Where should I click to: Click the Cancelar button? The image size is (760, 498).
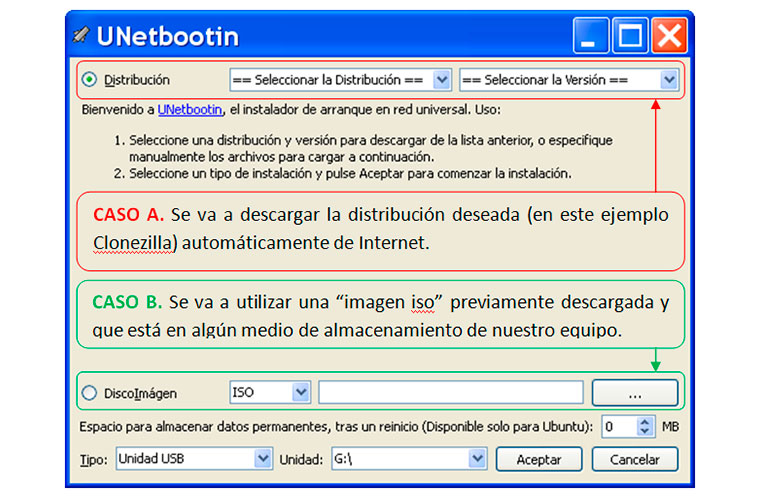tap(635, 459)
